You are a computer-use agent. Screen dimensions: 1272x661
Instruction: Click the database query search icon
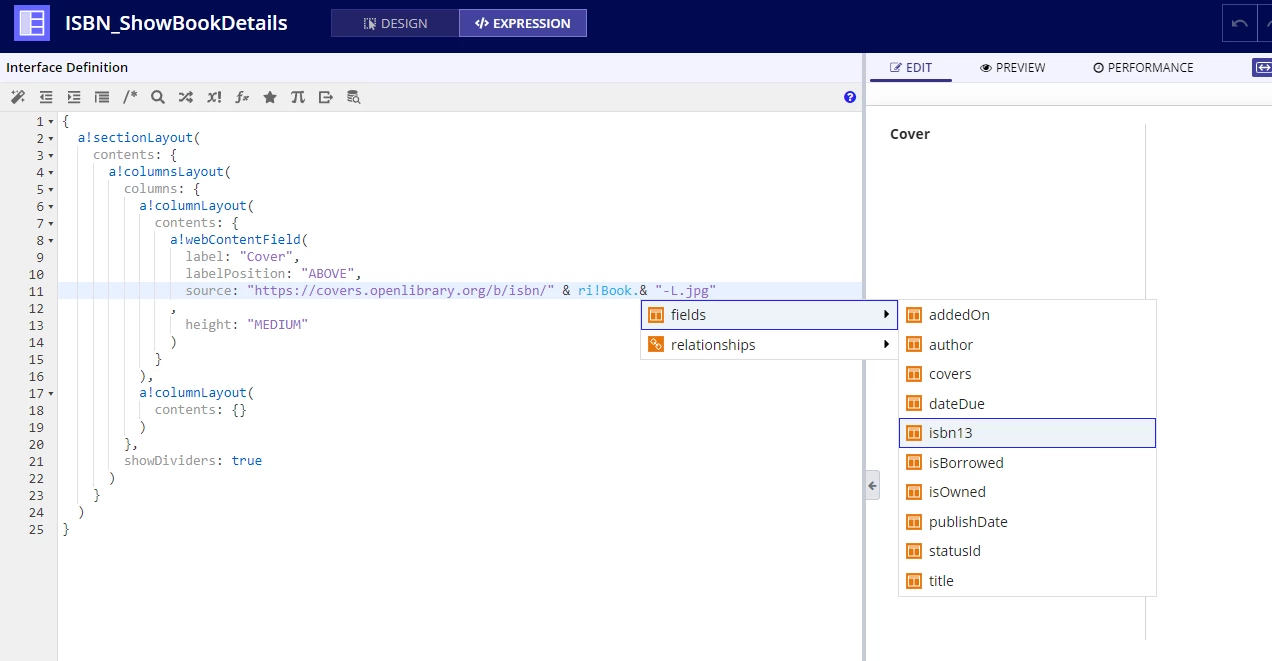pyautogui.click(x=354, y=97)
